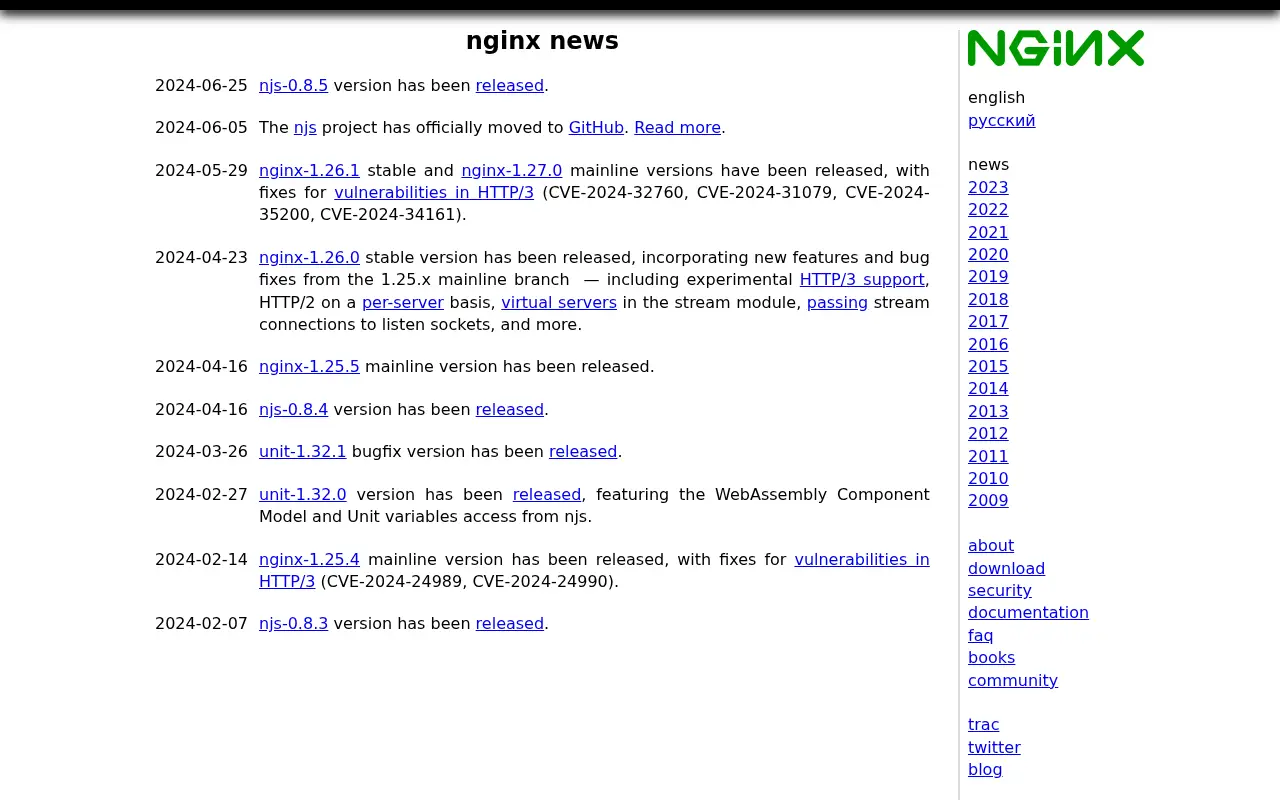Open the virtual servers link

(559, 303)
